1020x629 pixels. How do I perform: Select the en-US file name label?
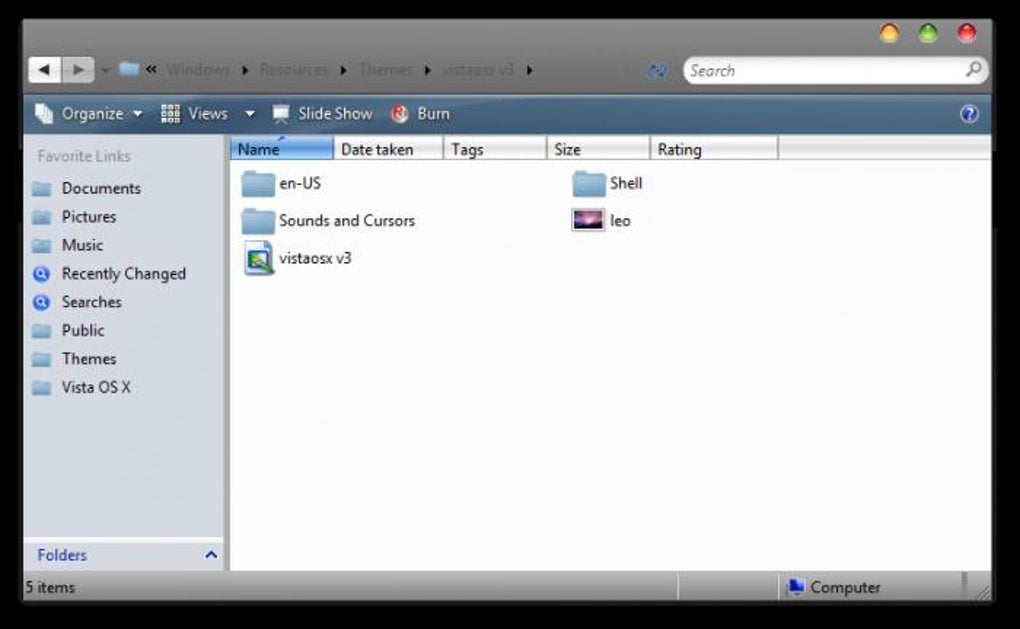[x=300, y=183]
